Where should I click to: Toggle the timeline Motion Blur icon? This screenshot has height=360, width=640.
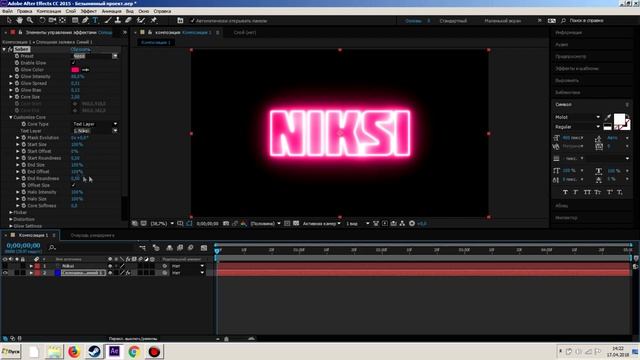click(191, 248)
